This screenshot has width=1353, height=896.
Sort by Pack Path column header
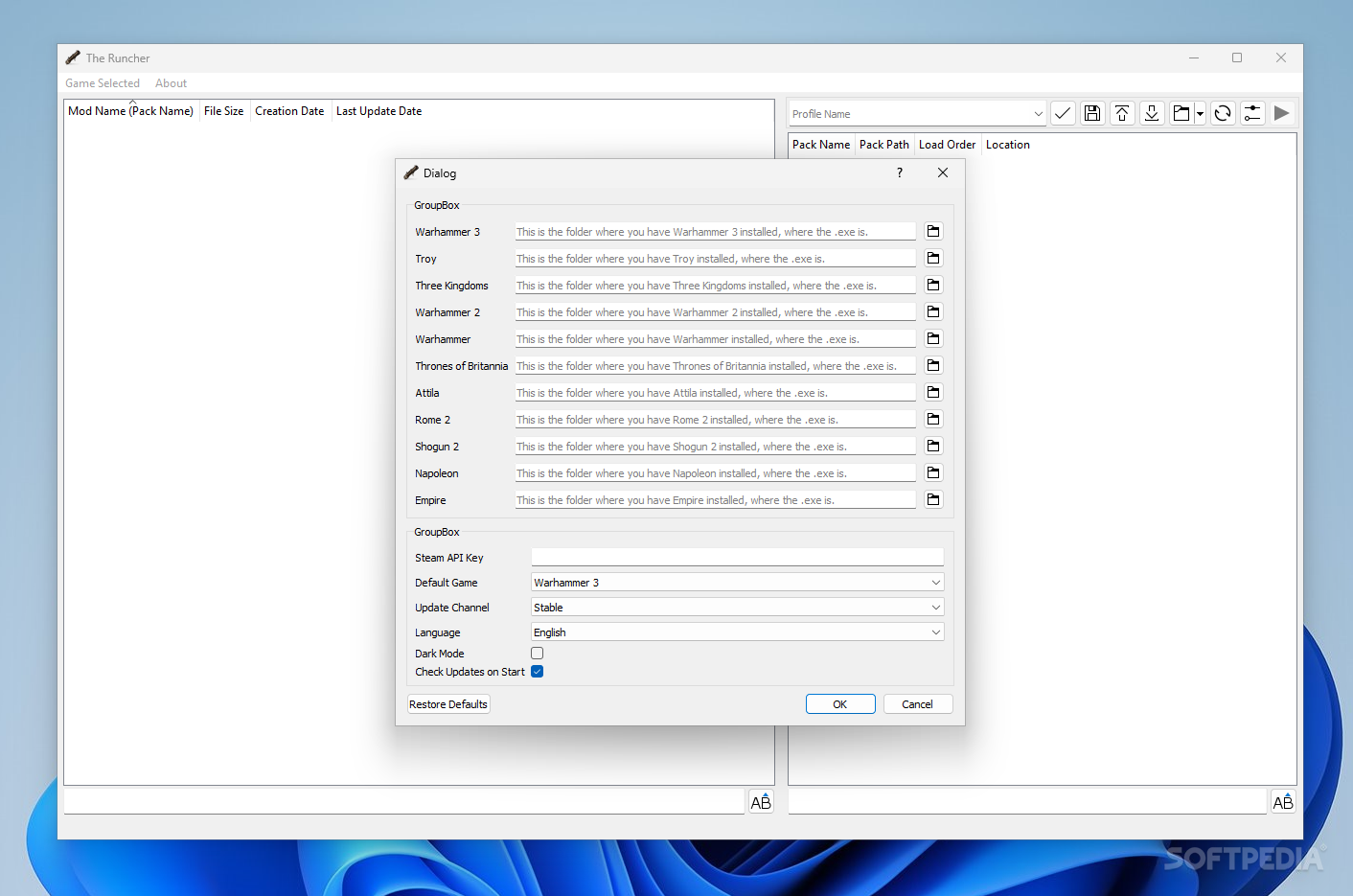tap(884, 145)
